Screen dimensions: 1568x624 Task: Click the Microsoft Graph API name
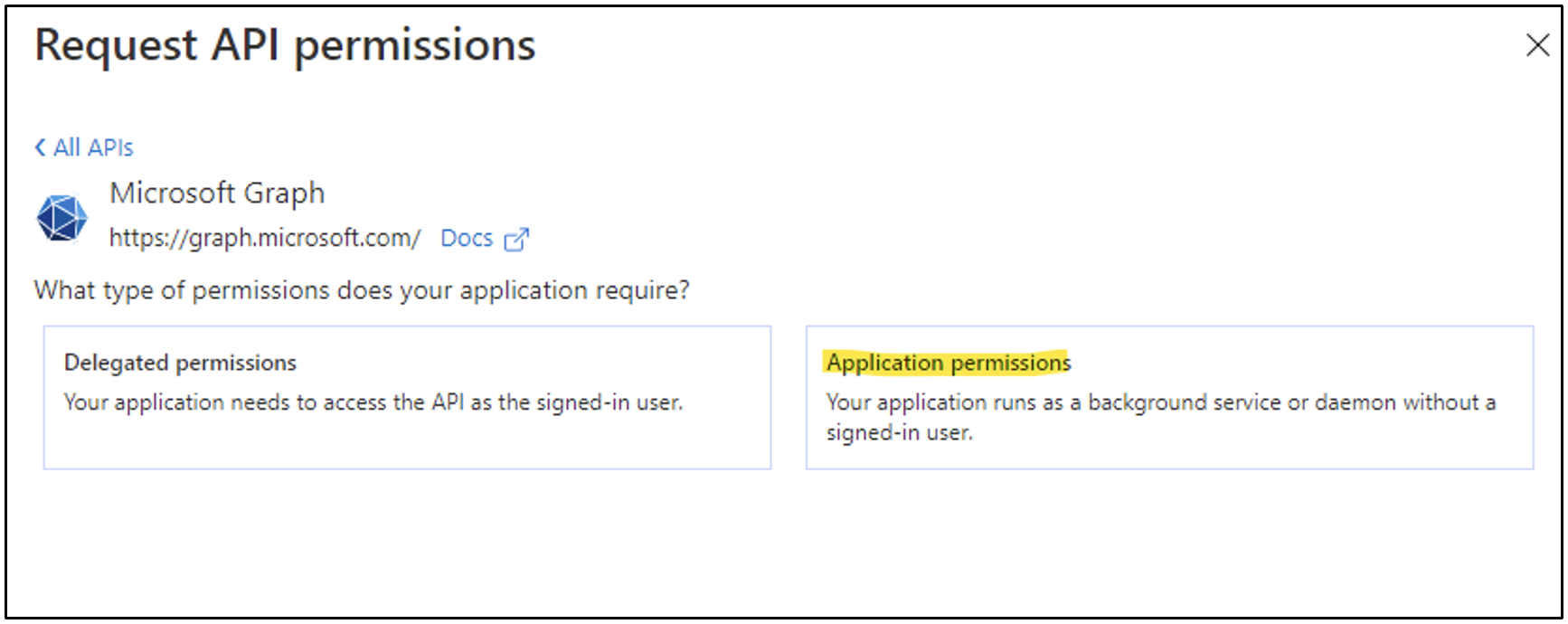click(x=217, y=193)
